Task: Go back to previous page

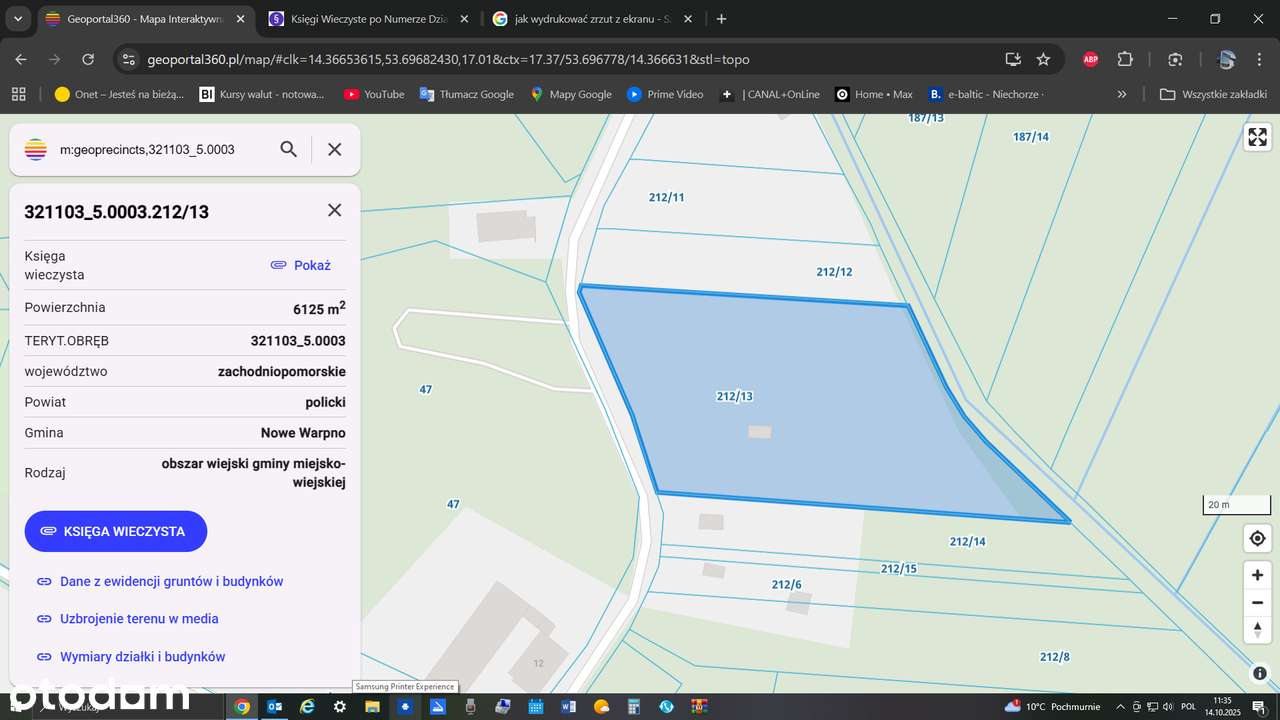Action: coord(21,60)
